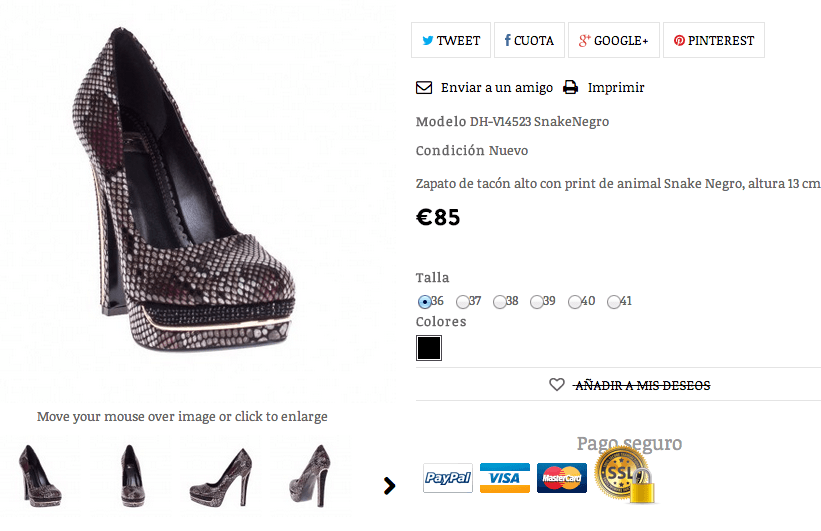Select size 36 radio button
The height and width of the screenshot is (531, 821).
point(425,302)
